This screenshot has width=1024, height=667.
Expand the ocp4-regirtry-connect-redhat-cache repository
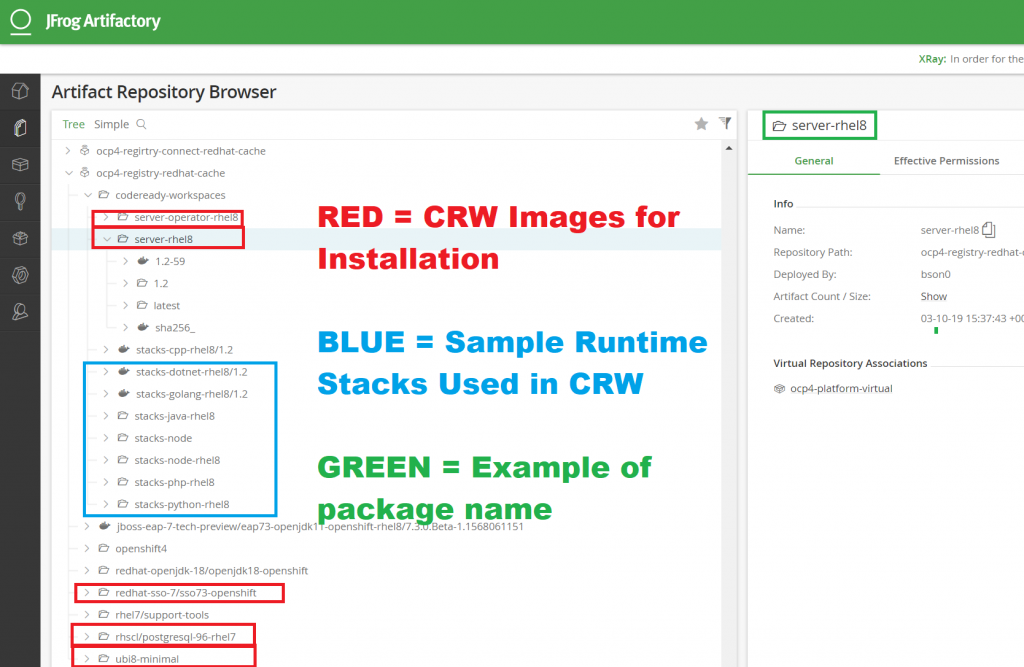click(x=68, y=151)
